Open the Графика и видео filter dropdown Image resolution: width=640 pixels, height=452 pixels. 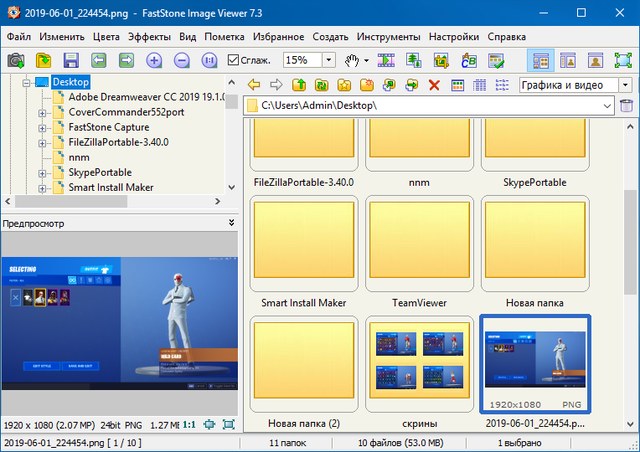624,85
